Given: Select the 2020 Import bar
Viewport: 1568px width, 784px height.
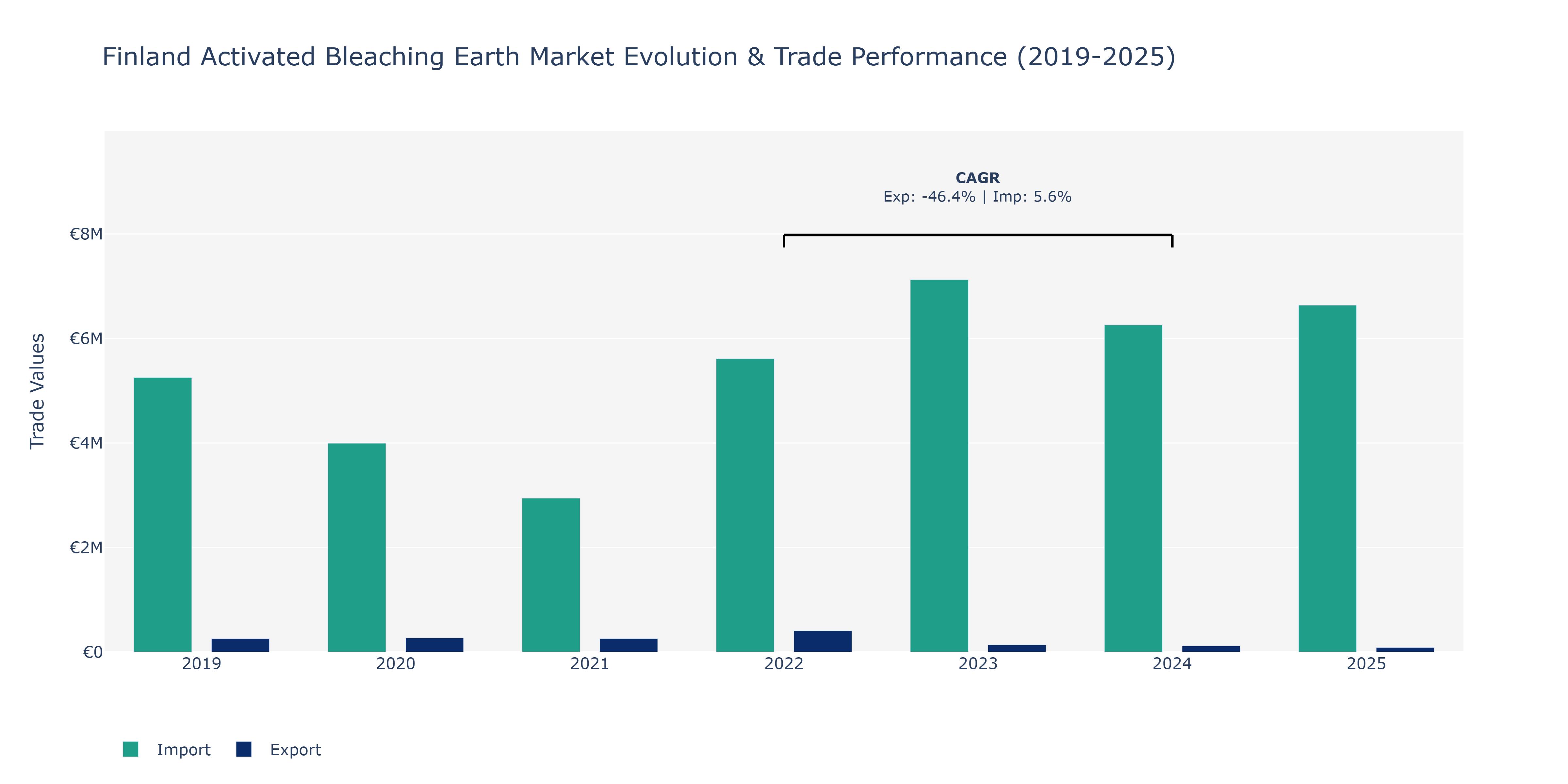Looking at the screenshot, I should (x=357, y=547).
